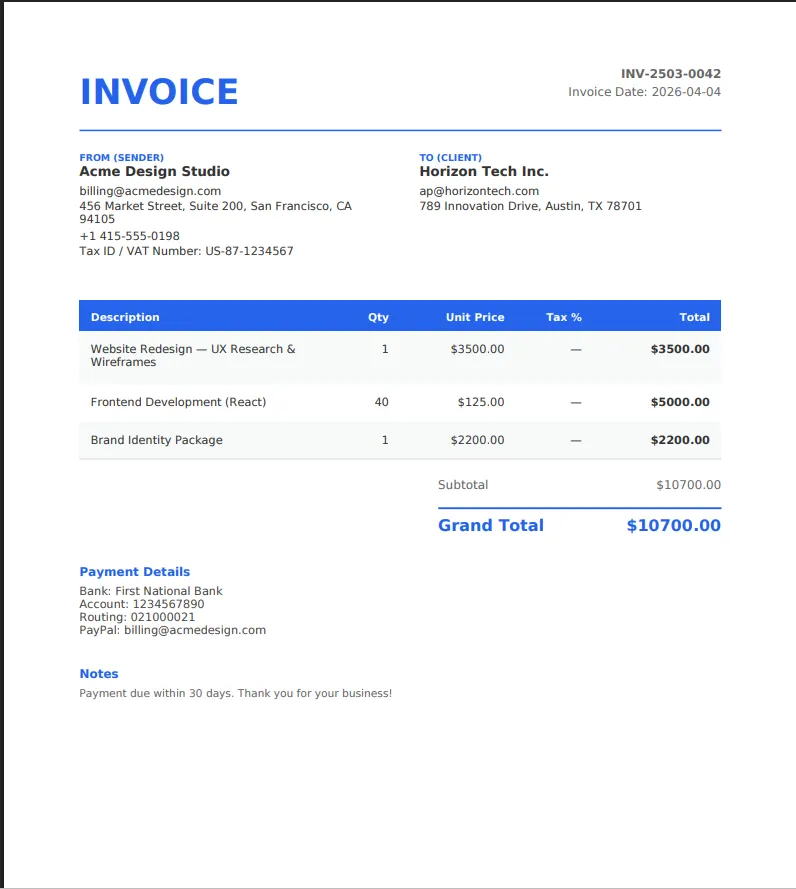Click Tax ID / VAT Number US-87-1234567

[x=187, y=251]
